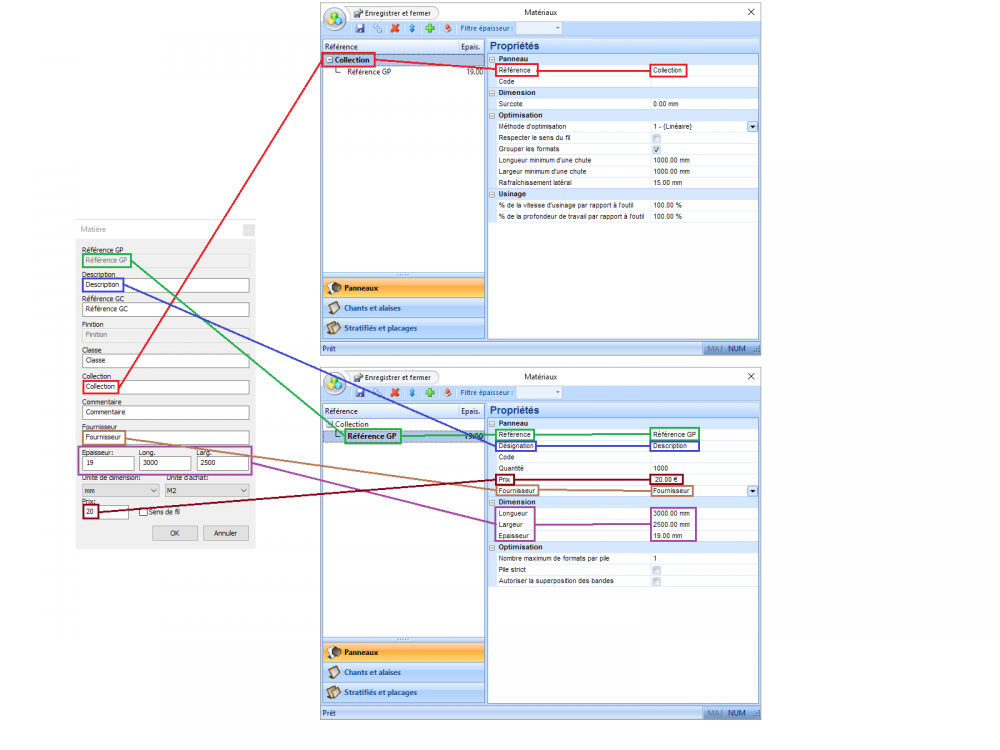This screenshot has height=750, width=1000.
Task: Click the Annuler button in the Matière dialog
Action: point(225,533)
